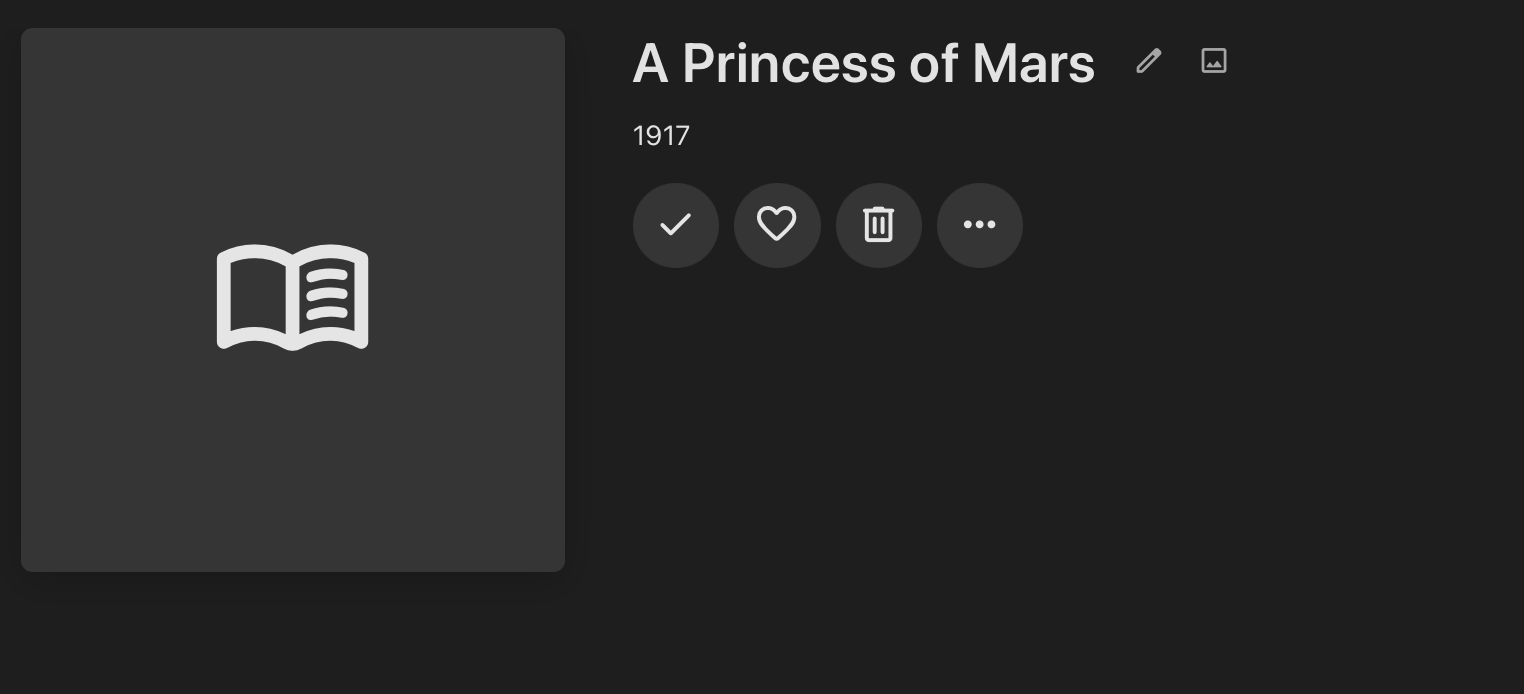This screenshot has width=1524, height=694.
Task: Click the A Princess of Mars title
Action: (864, 63)
